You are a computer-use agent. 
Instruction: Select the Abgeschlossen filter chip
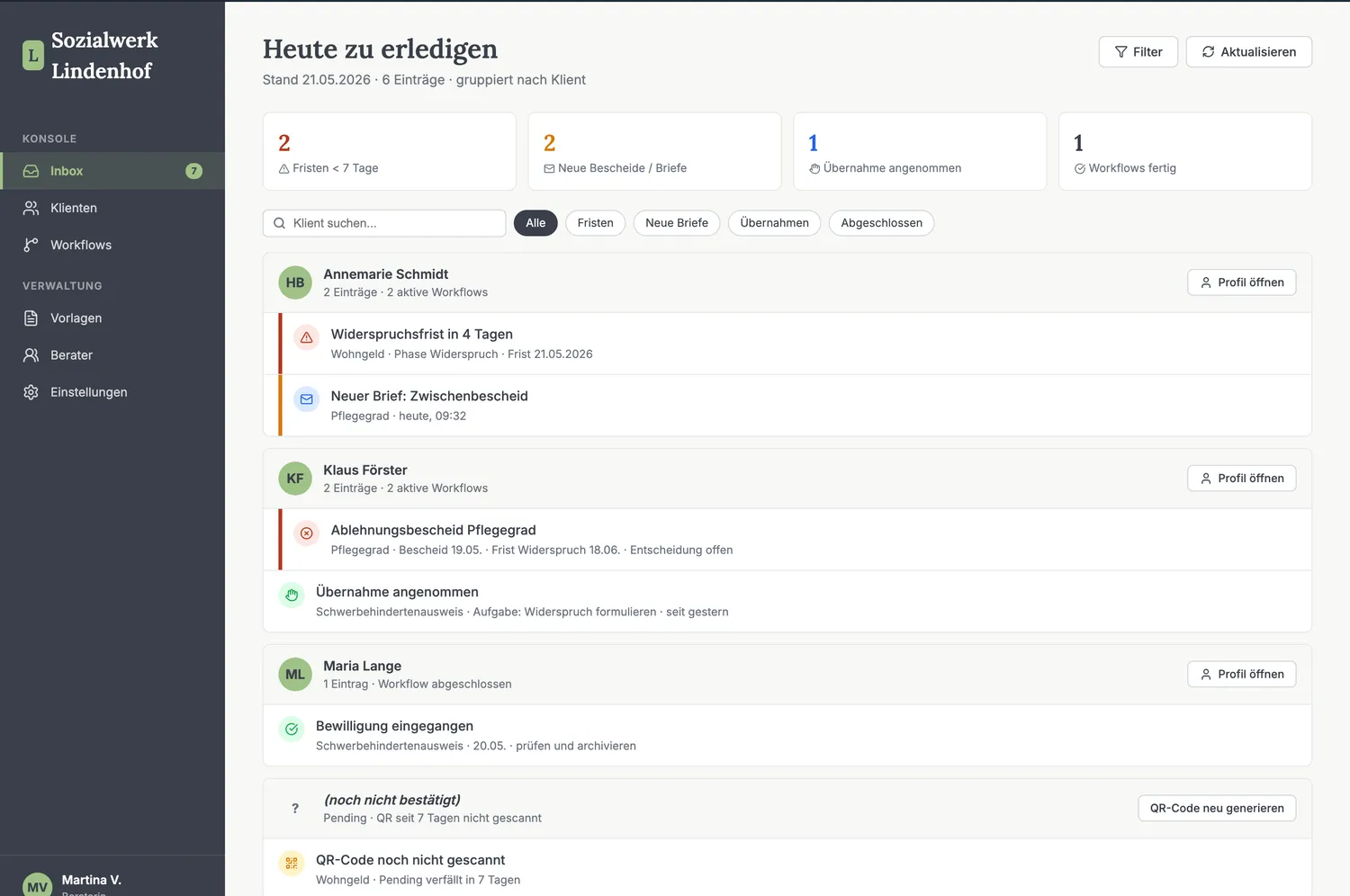pos(882,223)
